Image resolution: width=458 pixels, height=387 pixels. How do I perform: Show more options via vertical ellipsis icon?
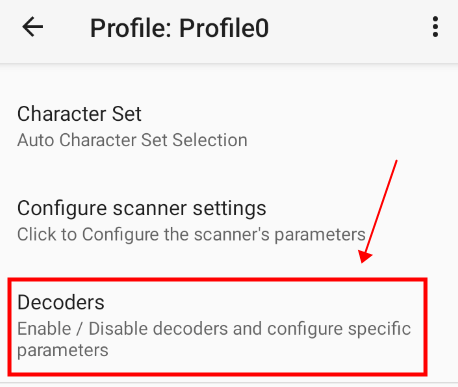pyautogui.click(x=435, y=27)
